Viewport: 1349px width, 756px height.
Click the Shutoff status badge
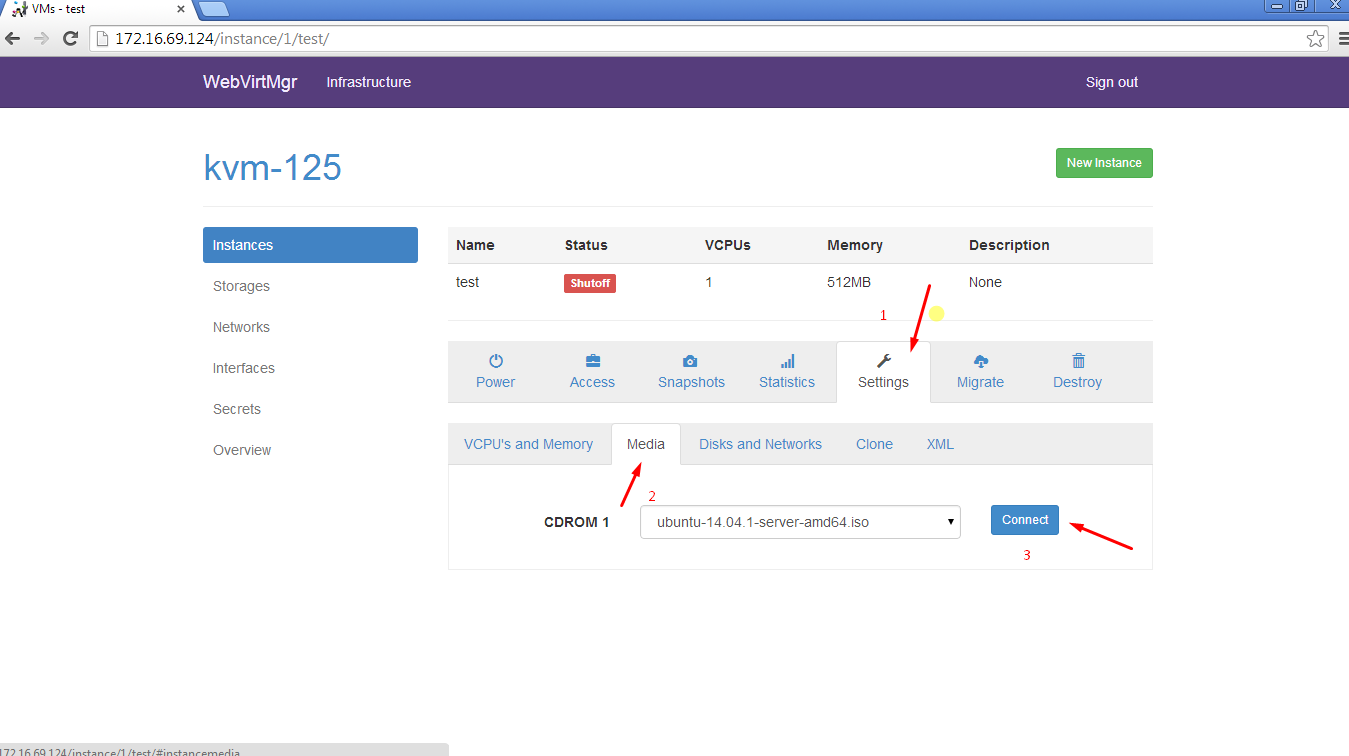pos(590,283)
